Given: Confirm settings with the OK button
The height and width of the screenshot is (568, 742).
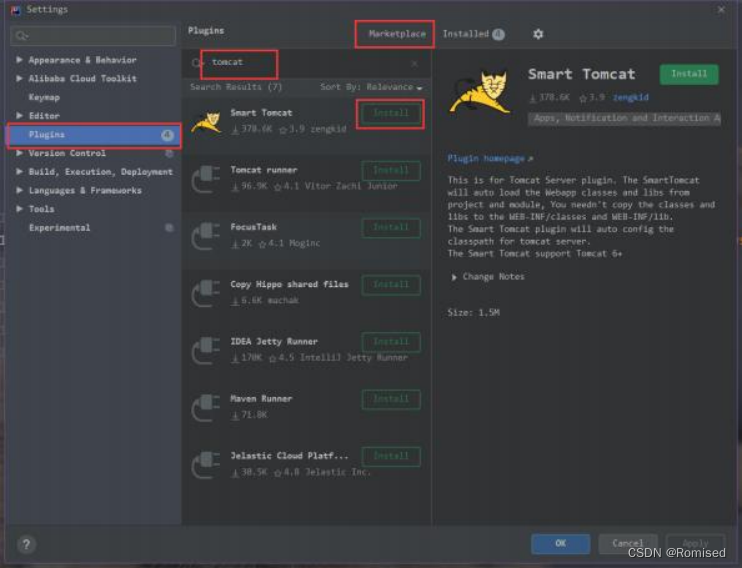Looking at the screenshot, I should click(560, 543).
